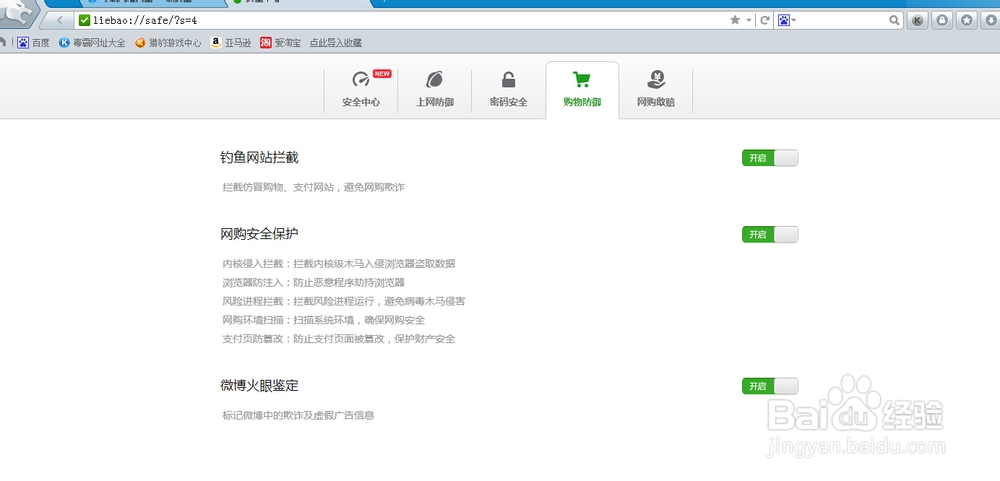Switch to the 上网防御 tab

[435, 90]
